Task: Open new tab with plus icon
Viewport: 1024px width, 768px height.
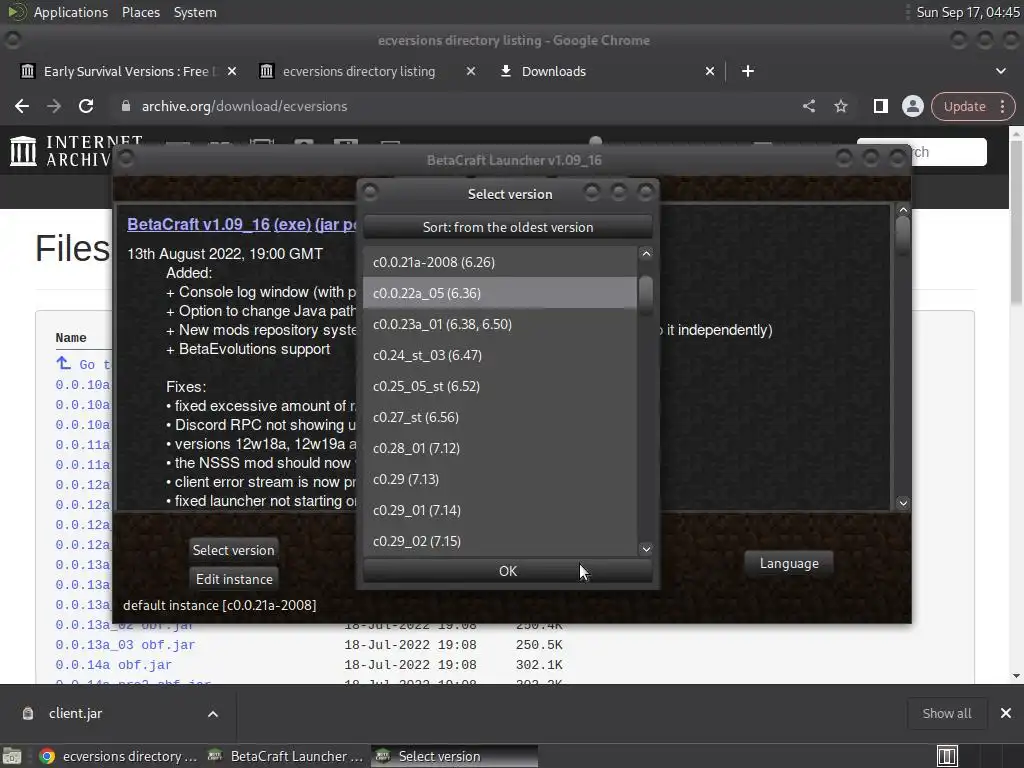Action: [x=748, y=71]
